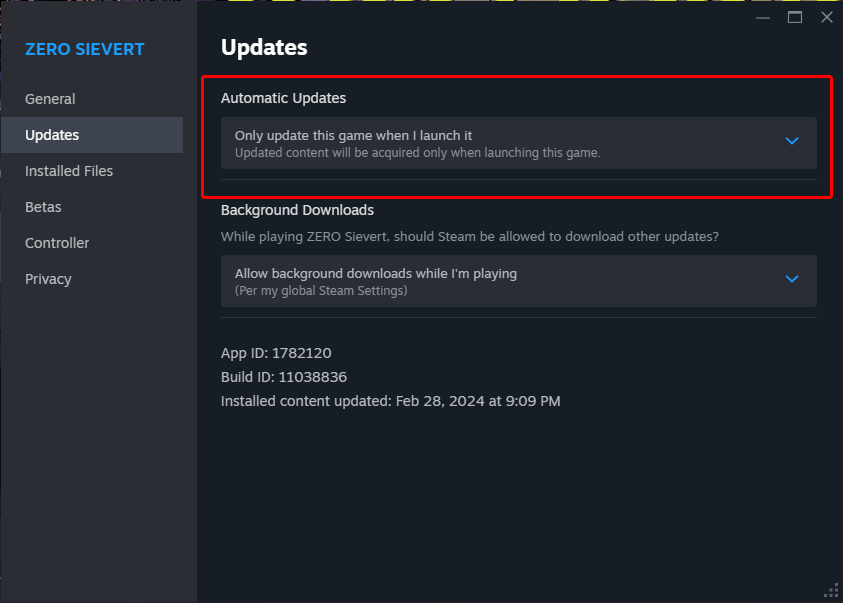Maximize the properties window

pyautogui.click(x=795, y=18)
